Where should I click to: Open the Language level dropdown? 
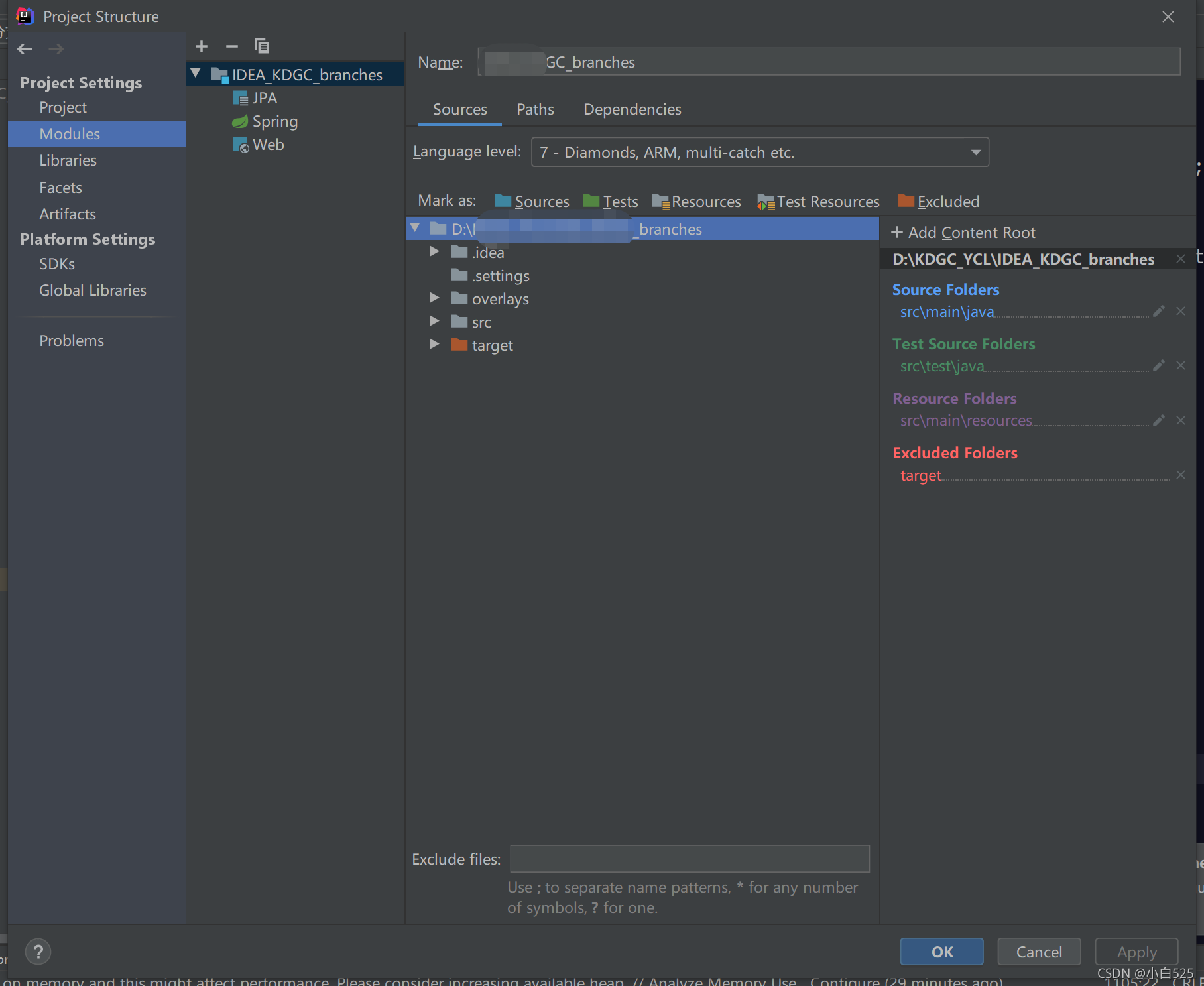click(760, 153)
